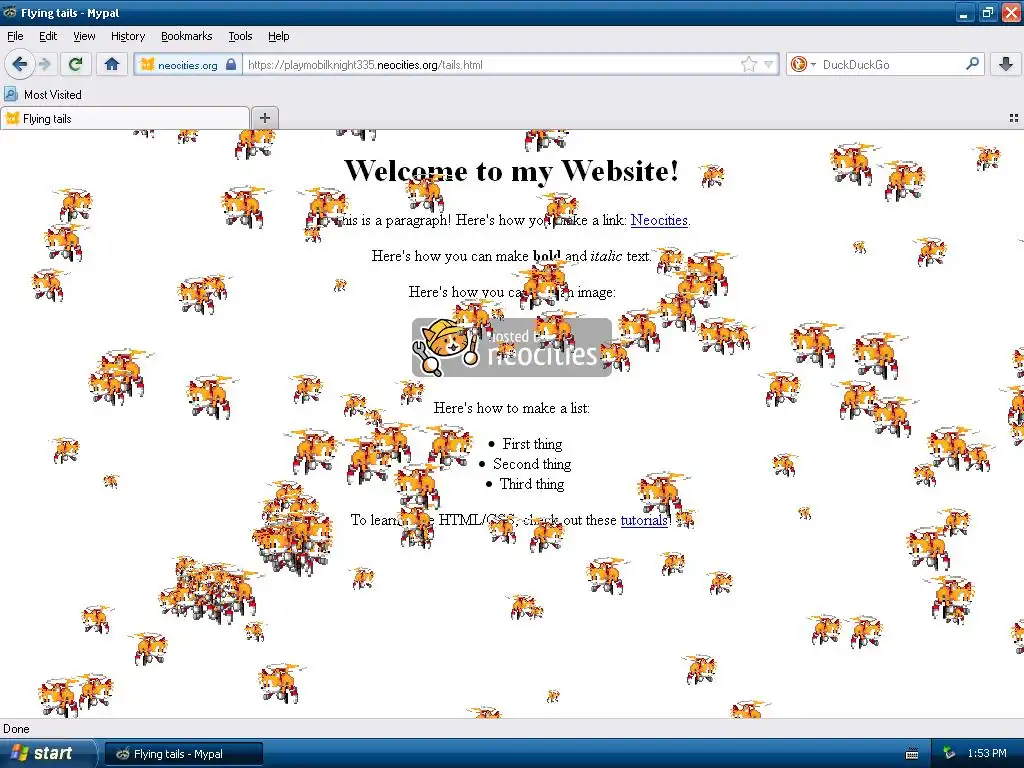Viewport: 1024px width, 768px height.
Task: Click the First thing list item
Action: 532,444
